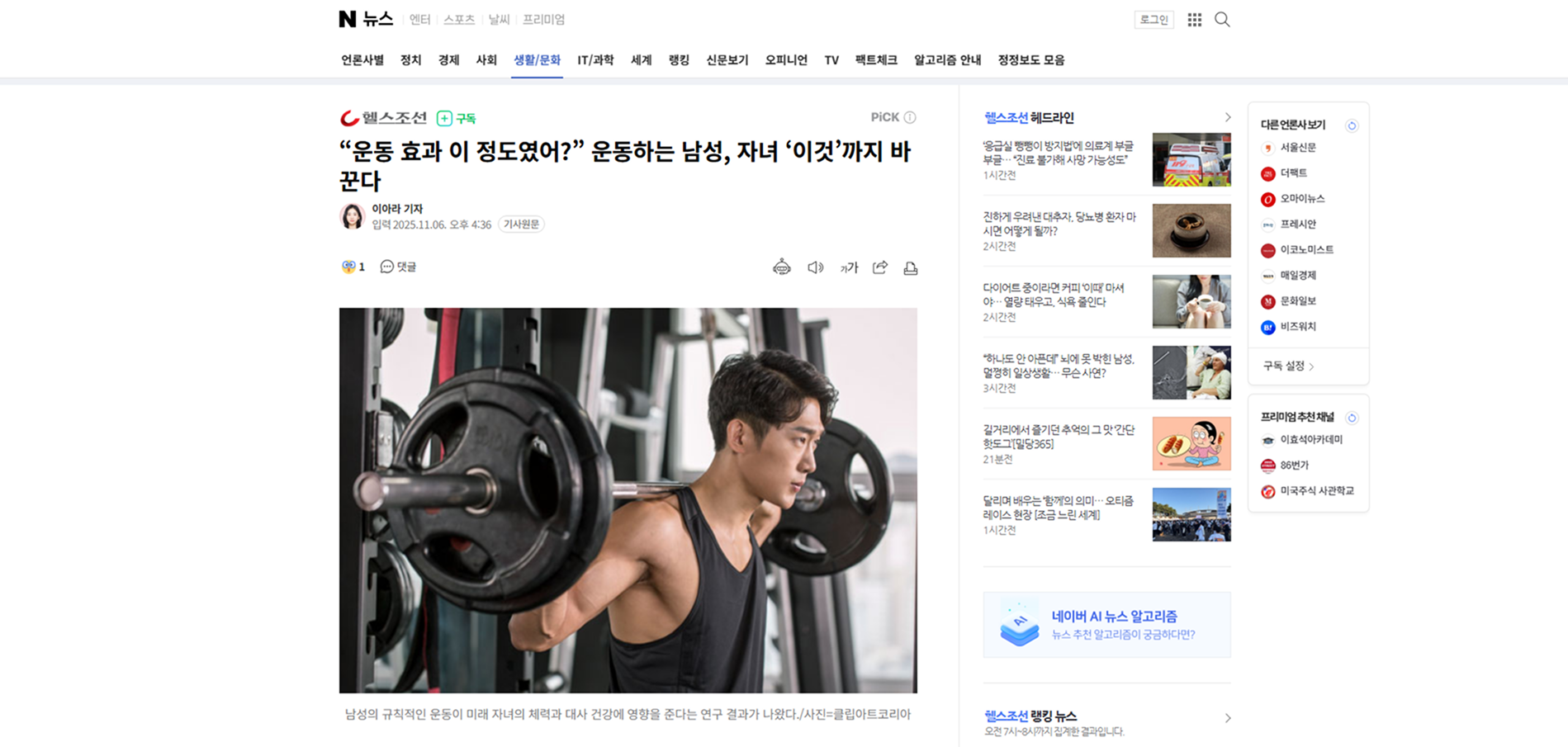Image resolution: width=1568 pixels, height=747 pixels.
Task: Switch to the 경제 tab
Action: pos(448,60)
